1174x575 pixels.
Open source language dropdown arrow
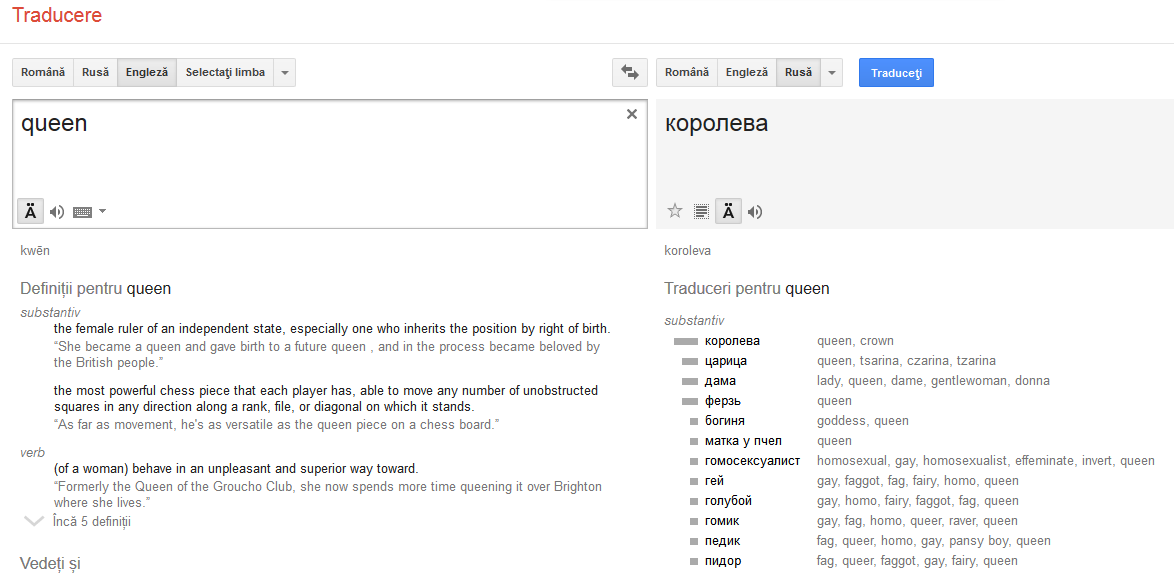tap(285, 73)
